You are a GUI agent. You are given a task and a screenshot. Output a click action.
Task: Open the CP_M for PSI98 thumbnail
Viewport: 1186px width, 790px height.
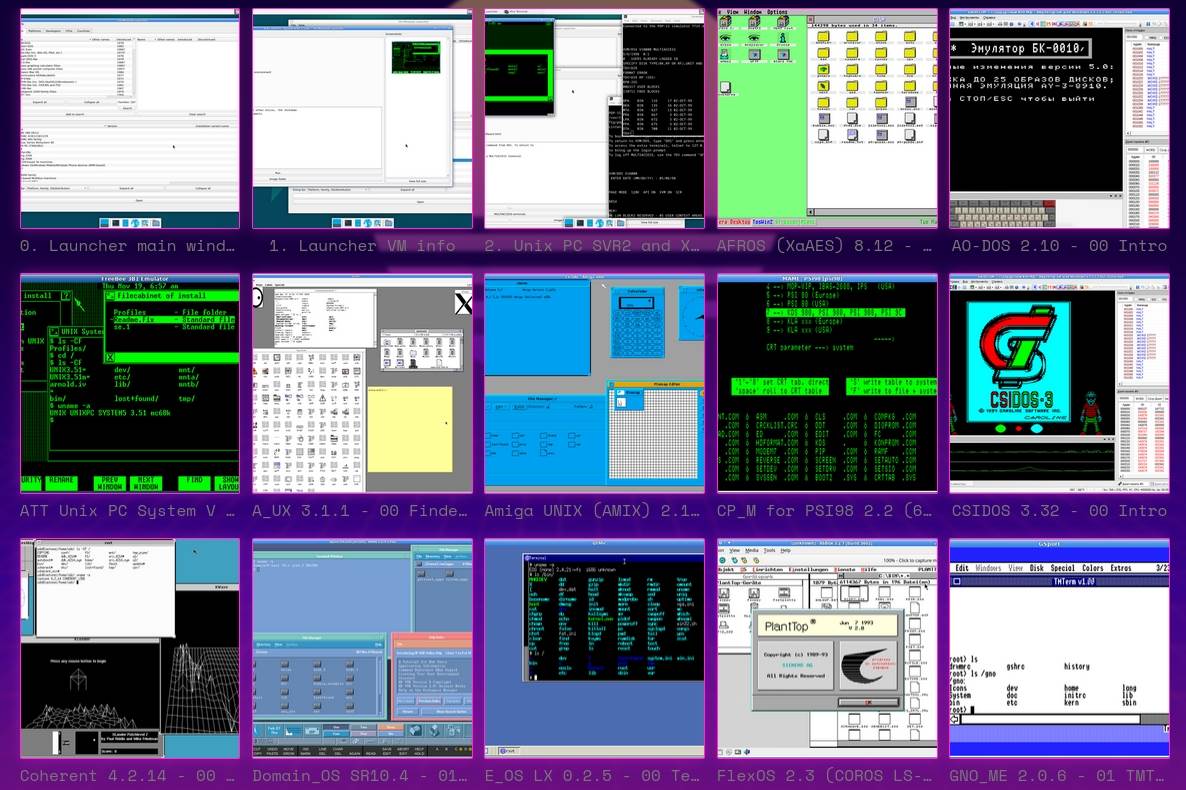tap(827, 384)
